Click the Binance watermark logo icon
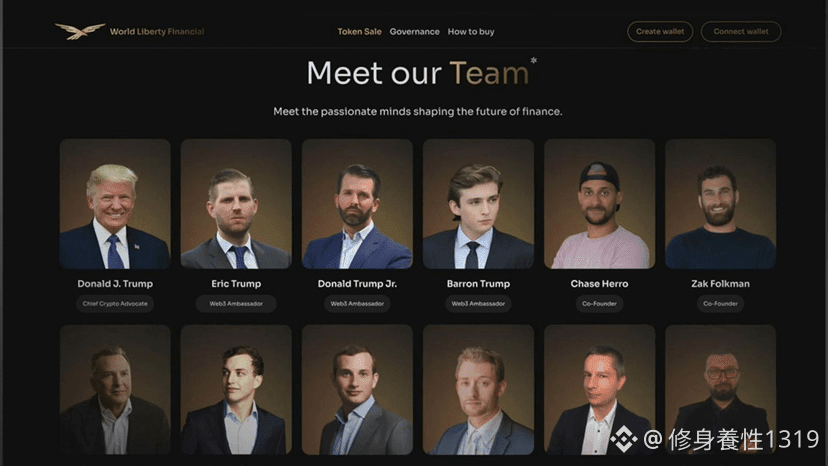828x466 pixels. pyautogui.click(x=624, y=439)
